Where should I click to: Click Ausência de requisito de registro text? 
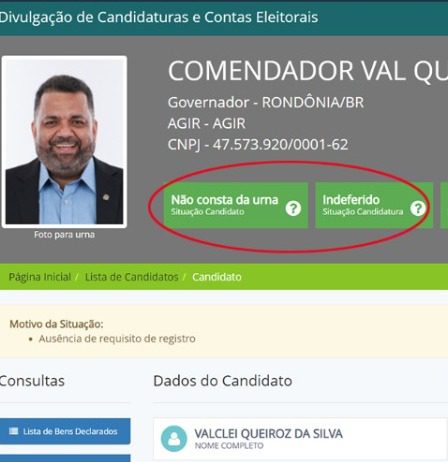117,339
